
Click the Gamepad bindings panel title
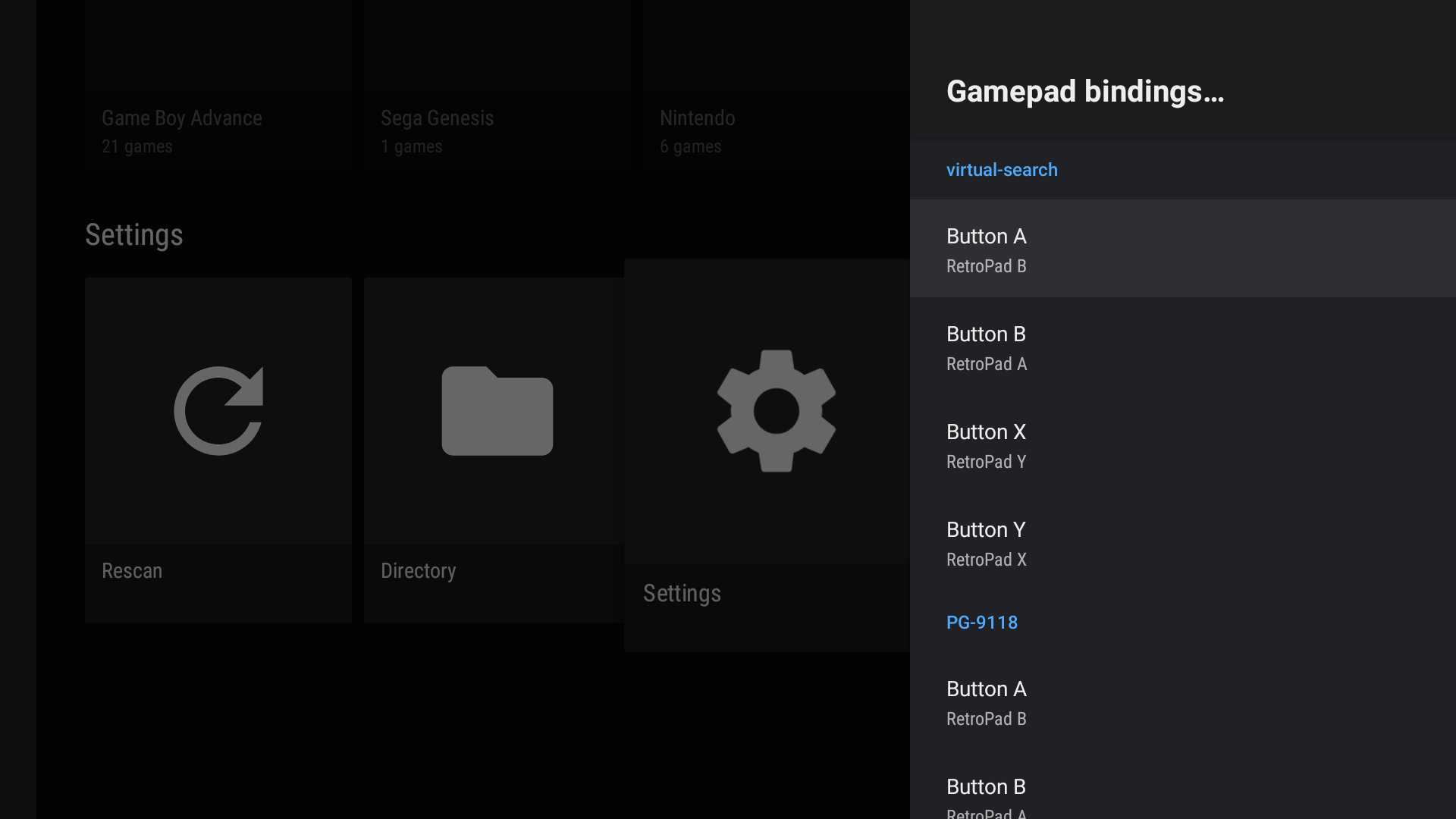coord(1086,93)
